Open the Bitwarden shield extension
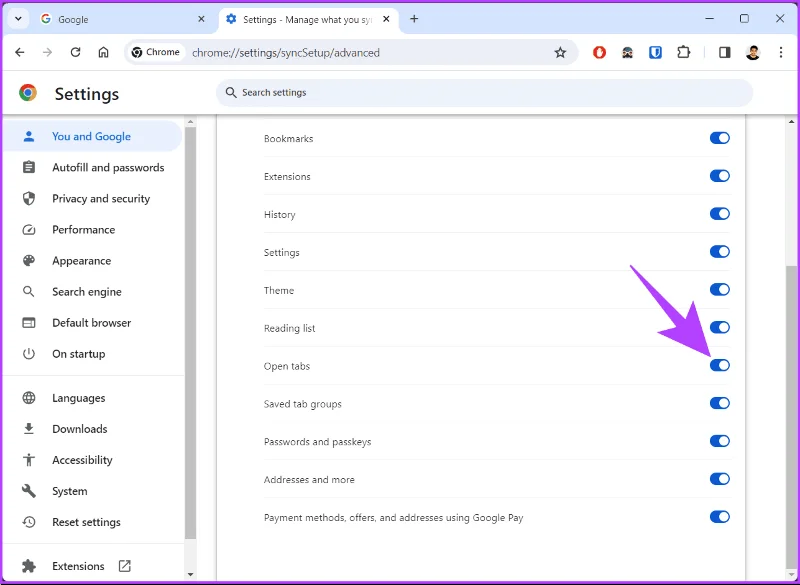The width and height of the screenshot is (800, 585). (x=655, y=52)
